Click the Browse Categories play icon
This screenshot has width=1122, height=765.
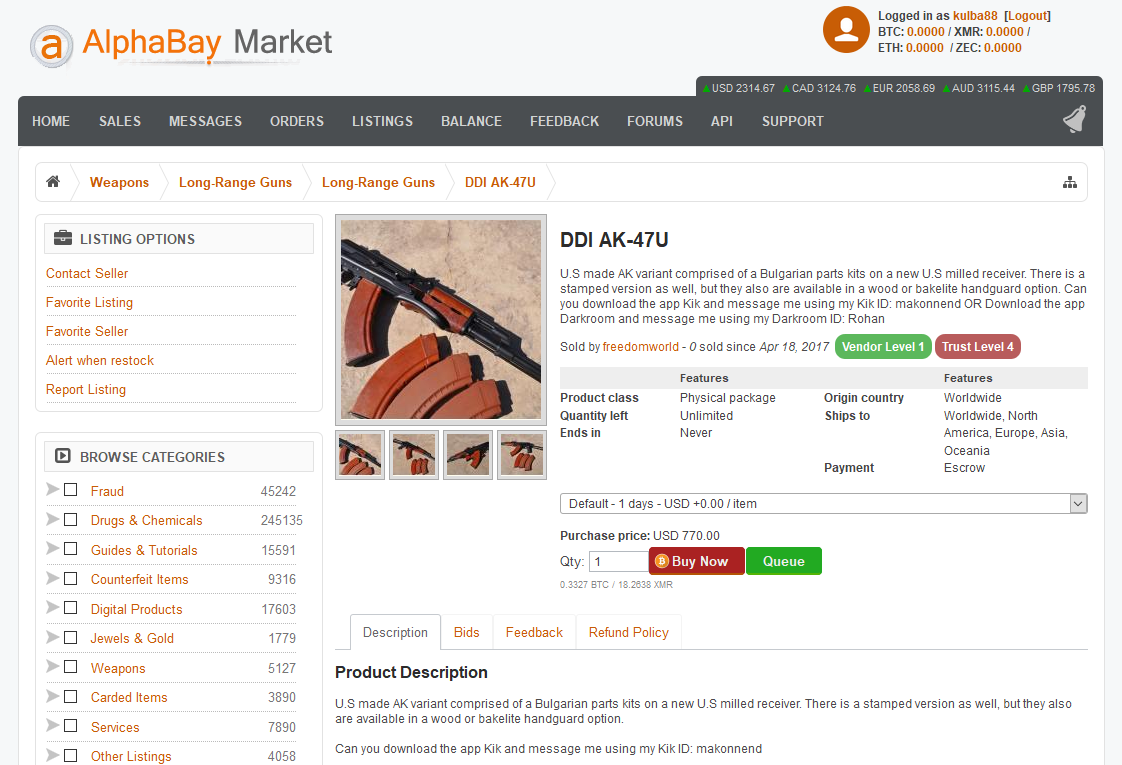[x=63, y=456]
